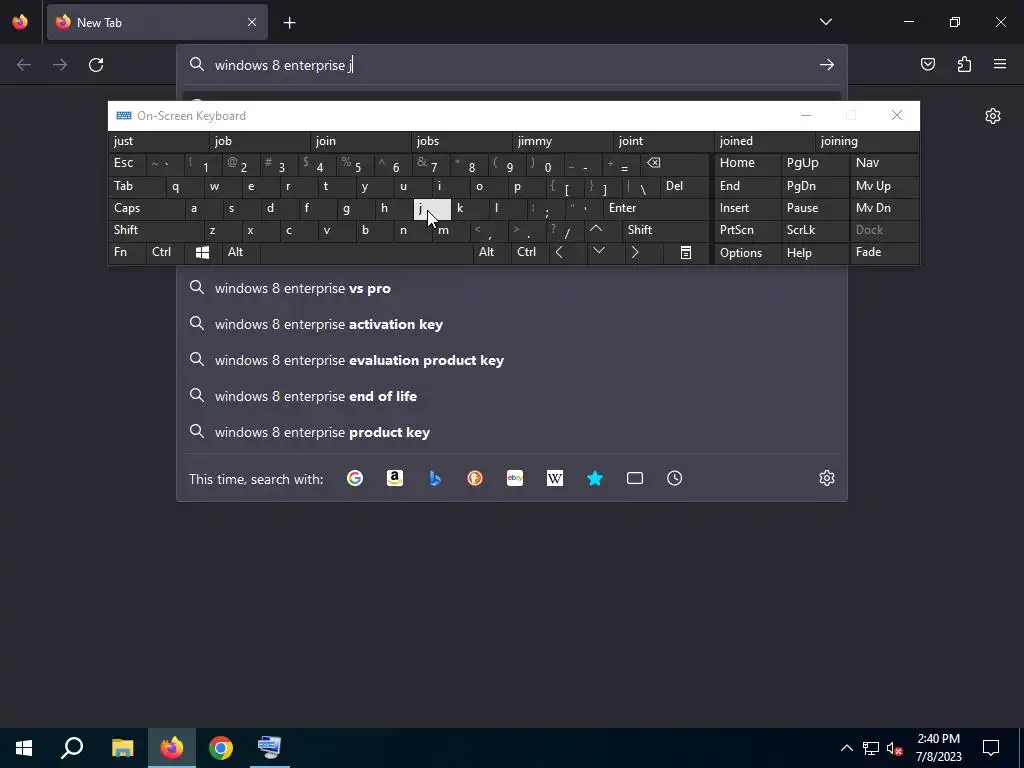Image resolution: width=1024 pixels, height=768 pixels.
Task: Search with Wikipedia engine icon
Action: [554, 479]
